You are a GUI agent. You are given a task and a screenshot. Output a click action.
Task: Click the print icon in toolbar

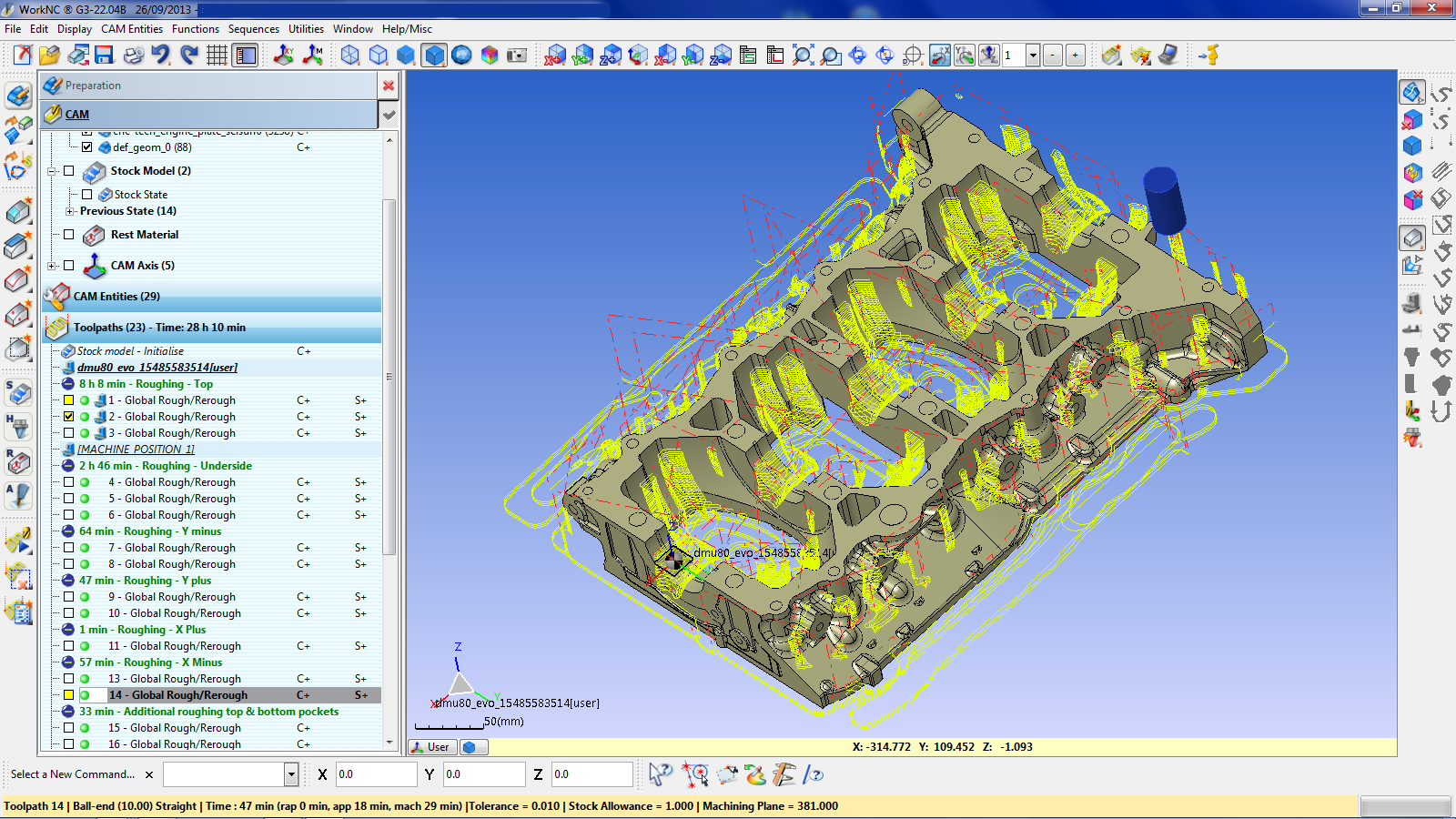click(x=133, y=56)
